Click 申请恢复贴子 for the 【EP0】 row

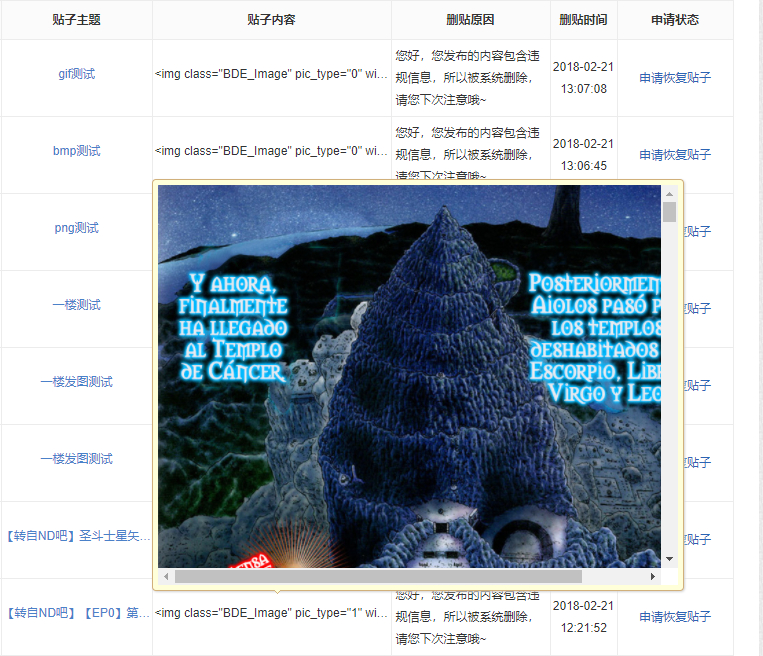coord(675,617)
